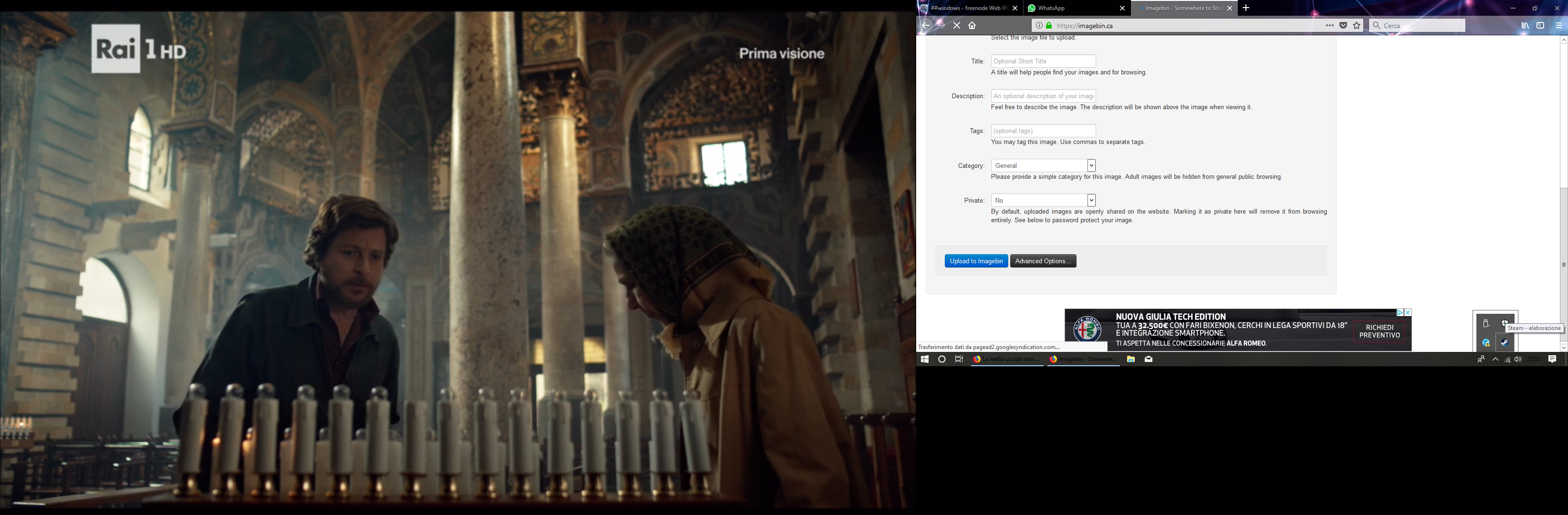Open the Windows Start menu
This screenshot has width=1568, height=515.
point(925,360)
